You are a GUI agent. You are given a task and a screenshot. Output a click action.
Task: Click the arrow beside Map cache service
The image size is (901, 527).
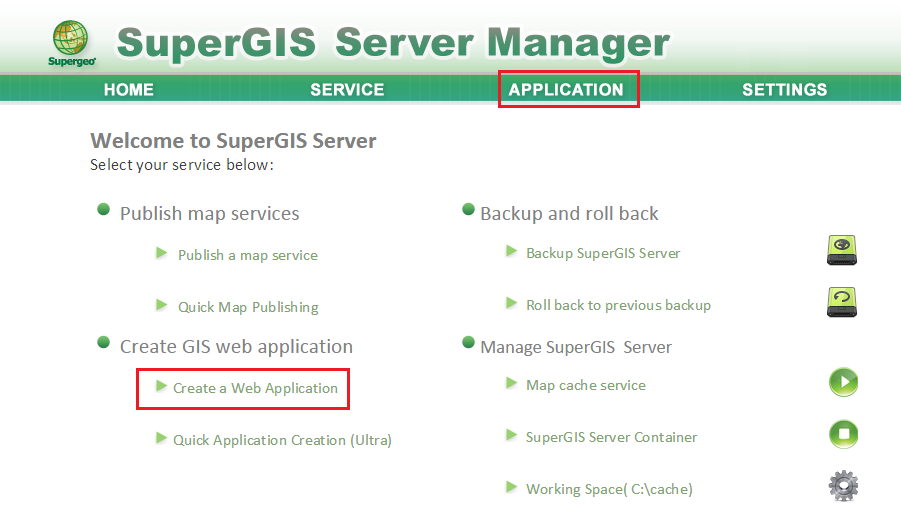coord(511,383)
